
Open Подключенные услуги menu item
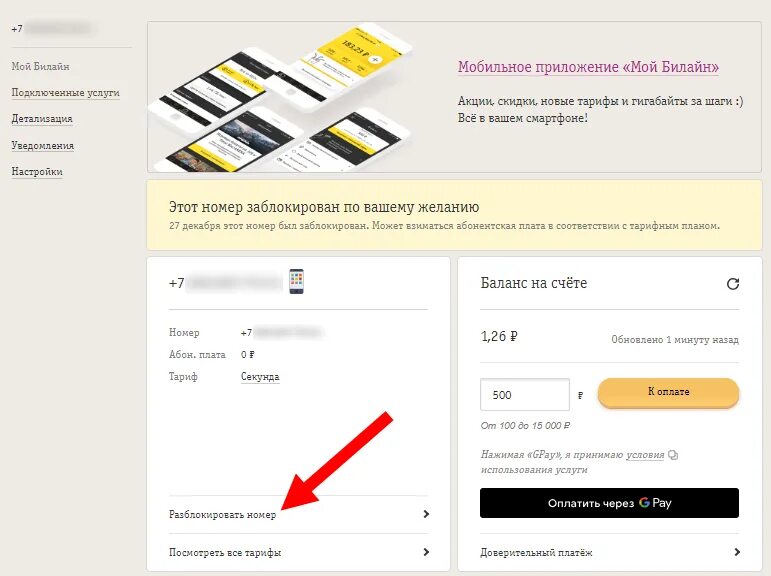65,92
